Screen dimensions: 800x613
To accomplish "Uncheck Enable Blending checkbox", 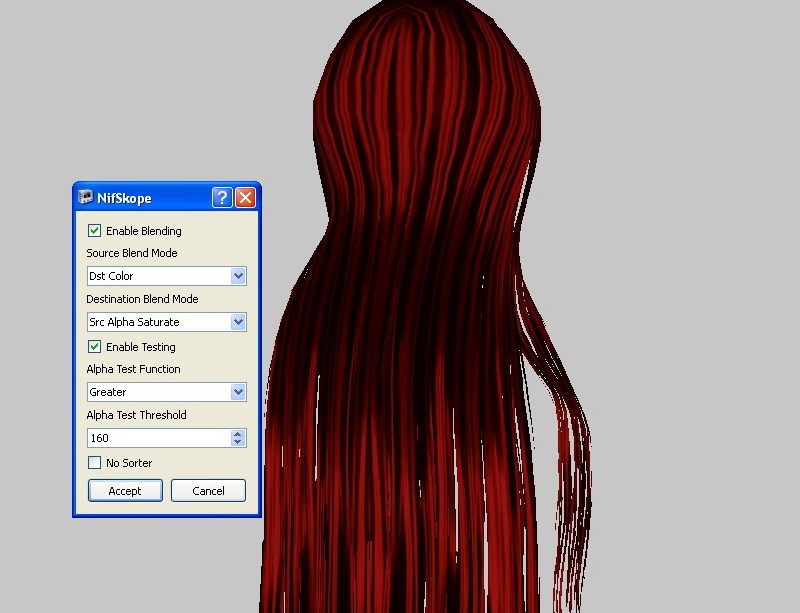I will tap(94, 231).
